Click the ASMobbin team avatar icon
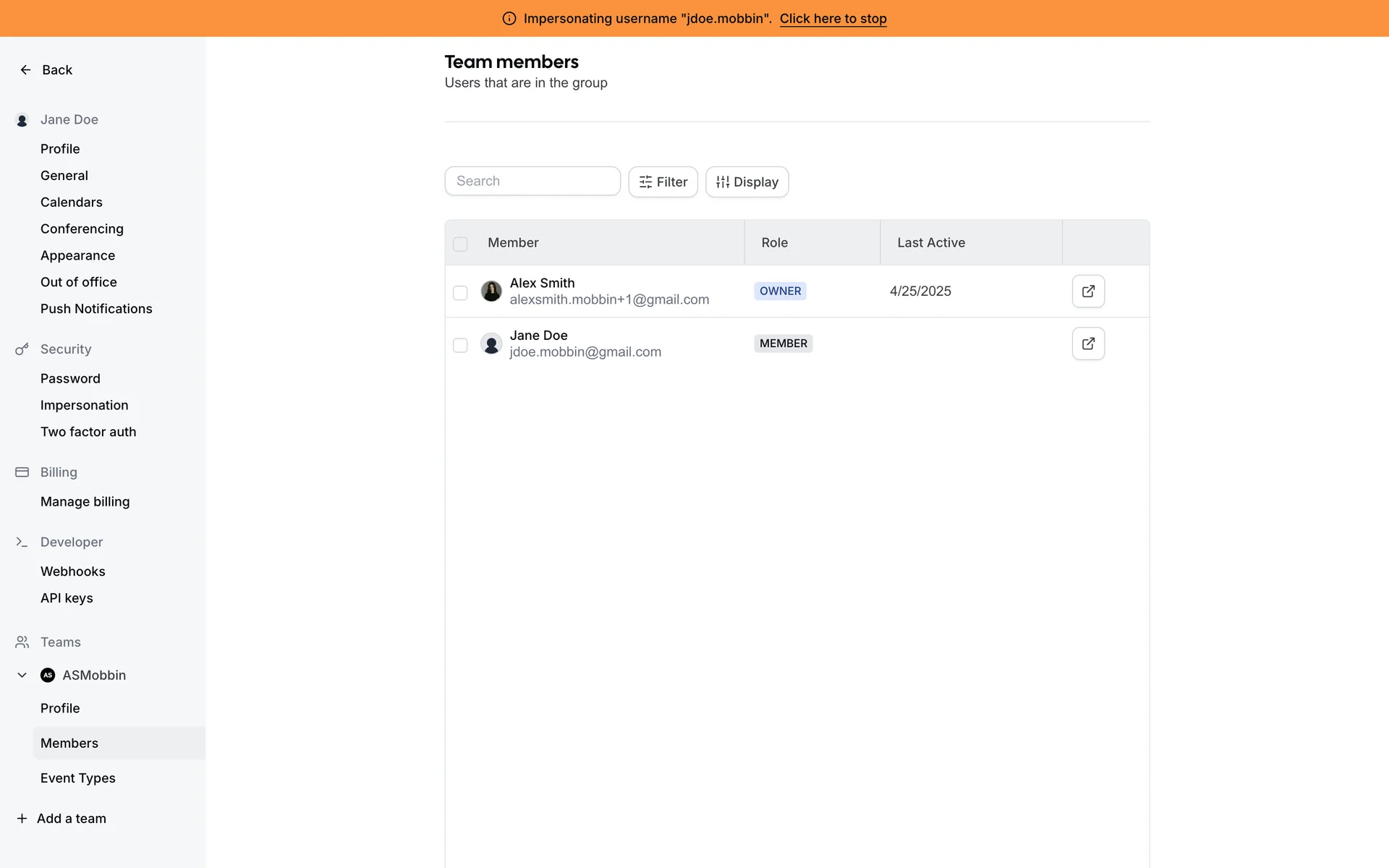The height and width of the screenshot is (868, 1389). click(x=48, y=675)
